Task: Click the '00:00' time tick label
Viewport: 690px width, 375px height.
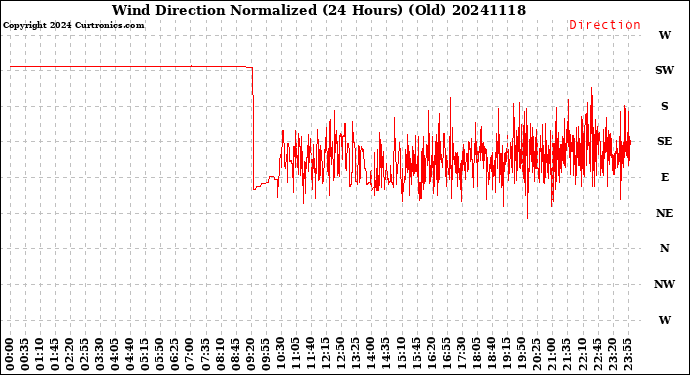Action: click(10, 355)
